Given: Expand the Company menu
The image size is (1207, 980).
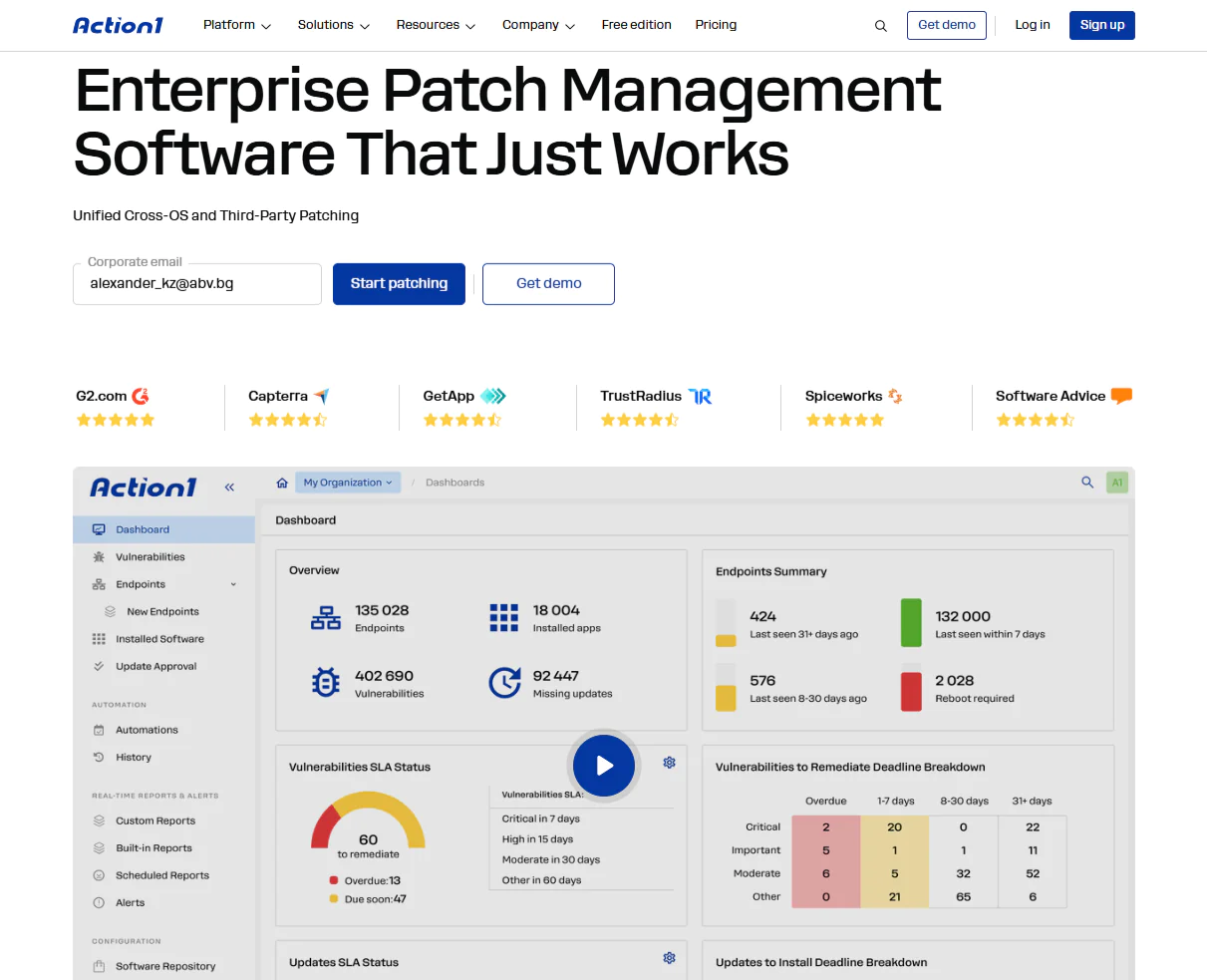Looking at the screenshot, I should click(539, 25).
